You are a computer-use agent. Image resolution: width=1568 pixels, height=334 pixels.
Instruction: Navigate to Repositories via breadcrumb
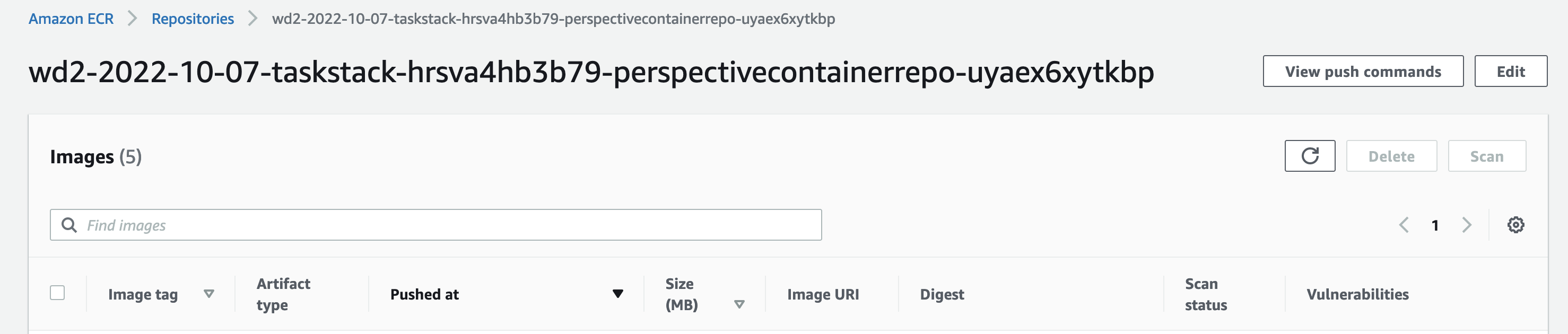pyautogui.click(x=193, y=18)
